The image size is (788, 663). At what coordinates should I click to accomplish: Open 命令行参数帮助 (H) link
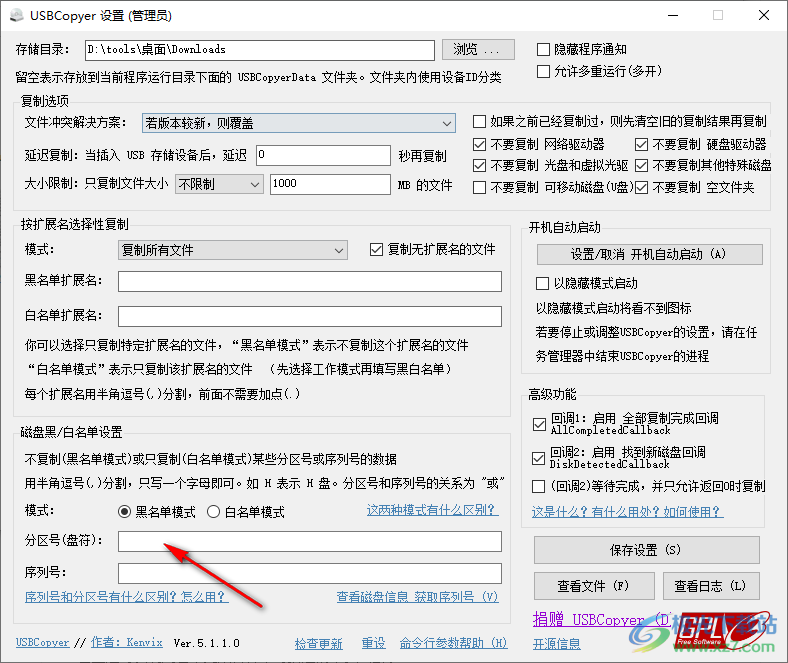453,643
